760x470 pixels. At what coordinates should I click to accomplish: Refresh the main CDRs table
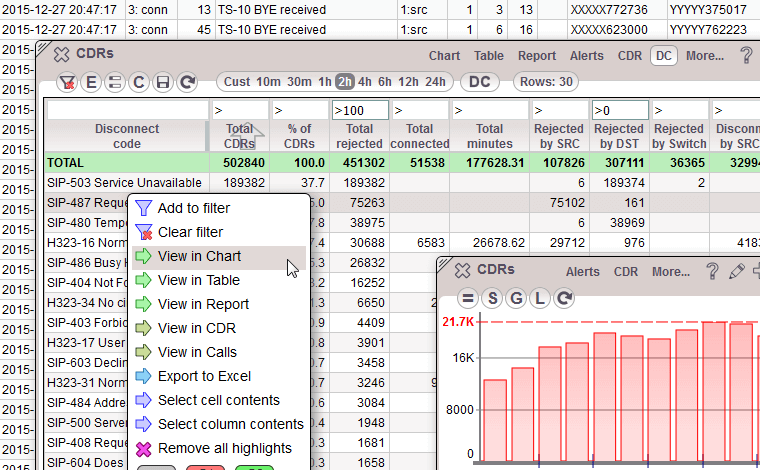(186, 82)
